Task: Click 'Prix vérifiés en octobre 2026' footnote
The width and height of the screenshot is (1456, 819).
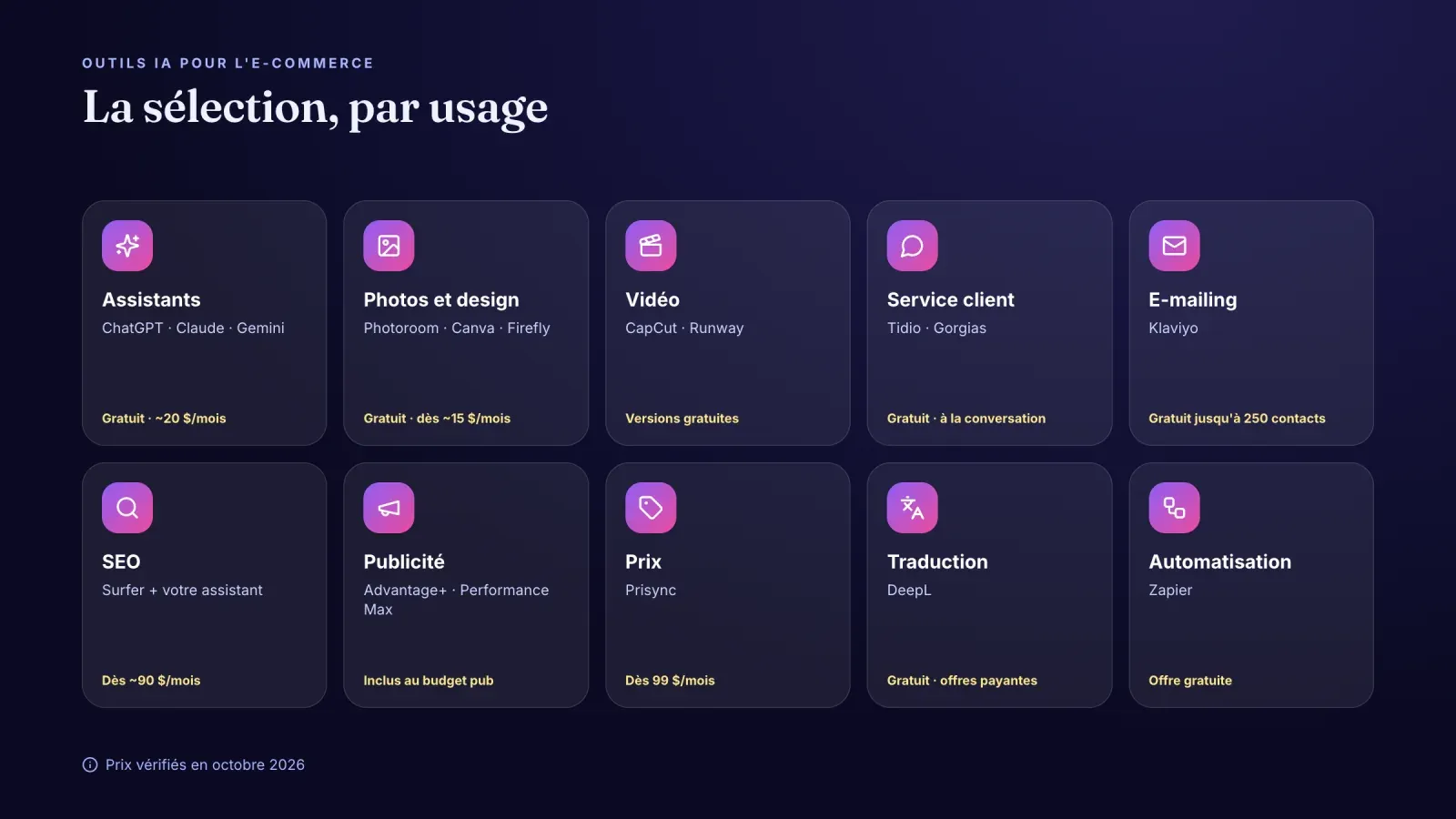Action: coord(205,765)
